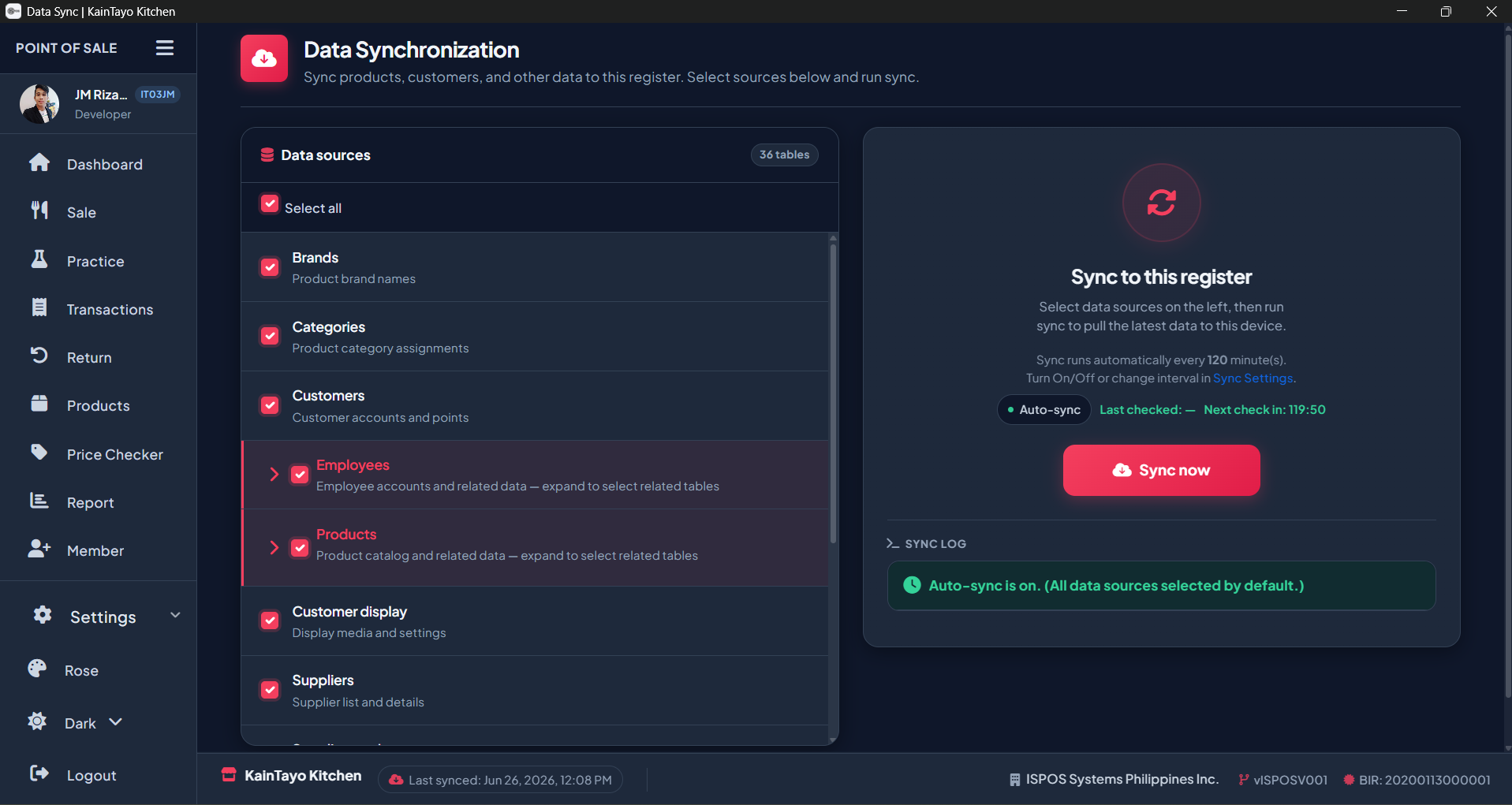1512x805 pixels.
Task: Click the Report chart icon
Action: 39,501
